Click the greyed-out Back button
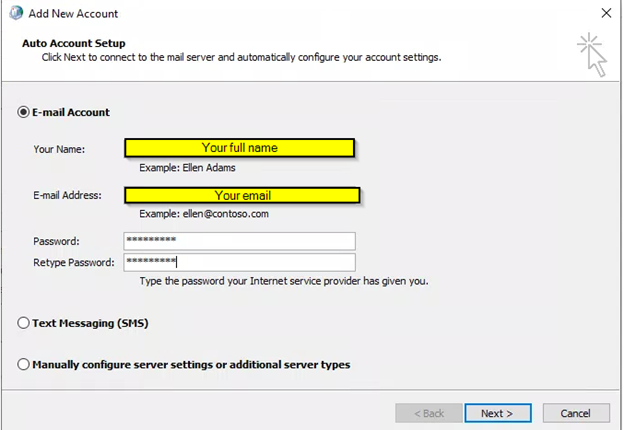 (x=427, y=413)
